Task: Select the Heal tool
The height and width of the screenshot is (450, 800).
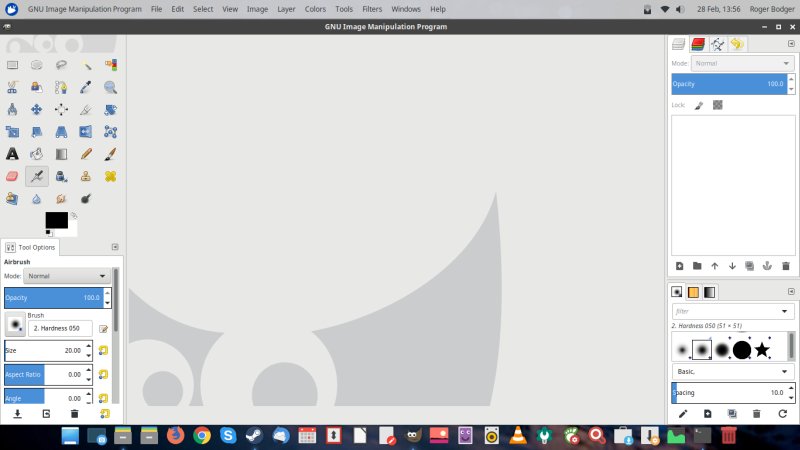Action: point(110,177)
